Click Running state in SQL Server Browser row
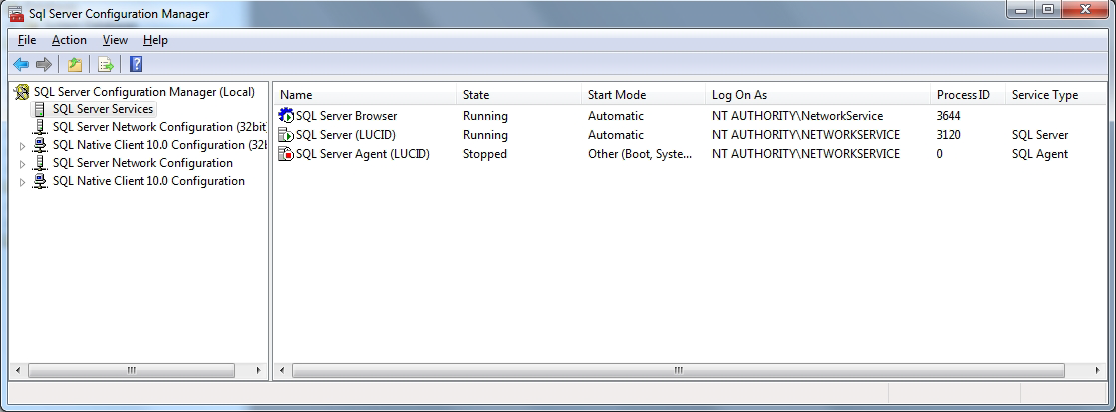This screenshot has height=412, width=1116. point(485,115)
